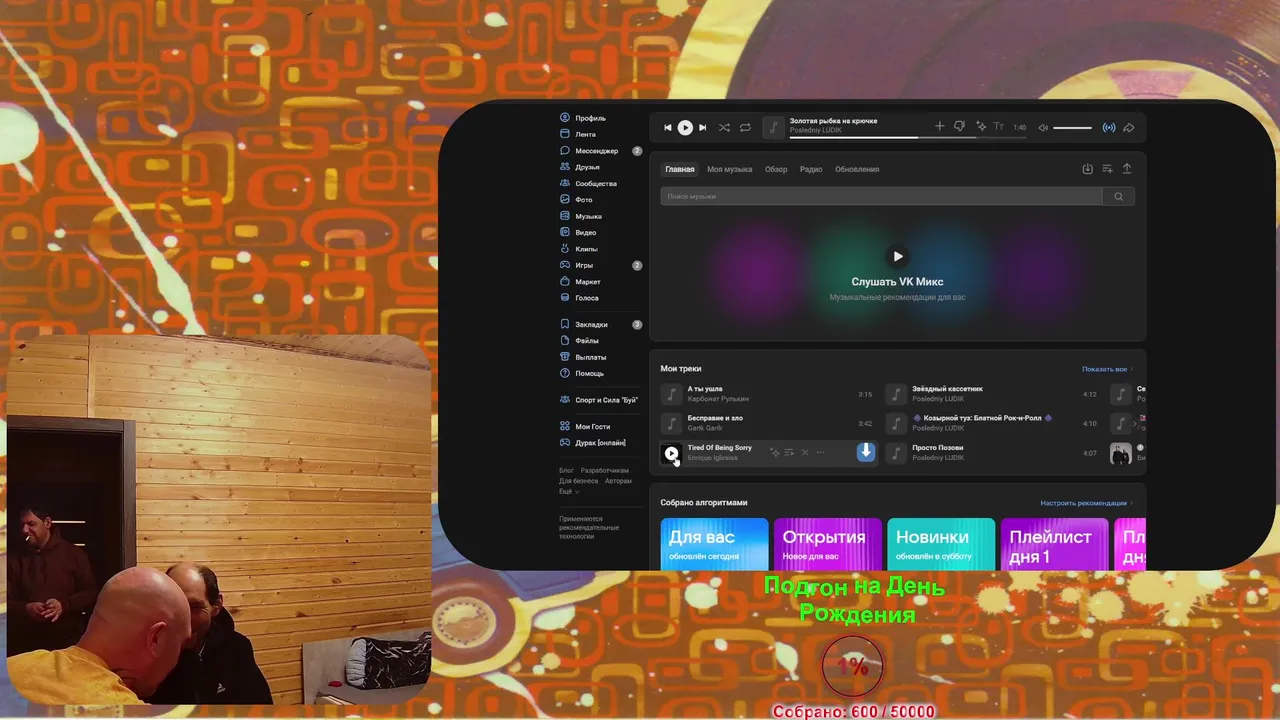Expand the Ещё footer dropdown
The width and height of the screenshot is (1280, 720).
click(x=568, y=491)
